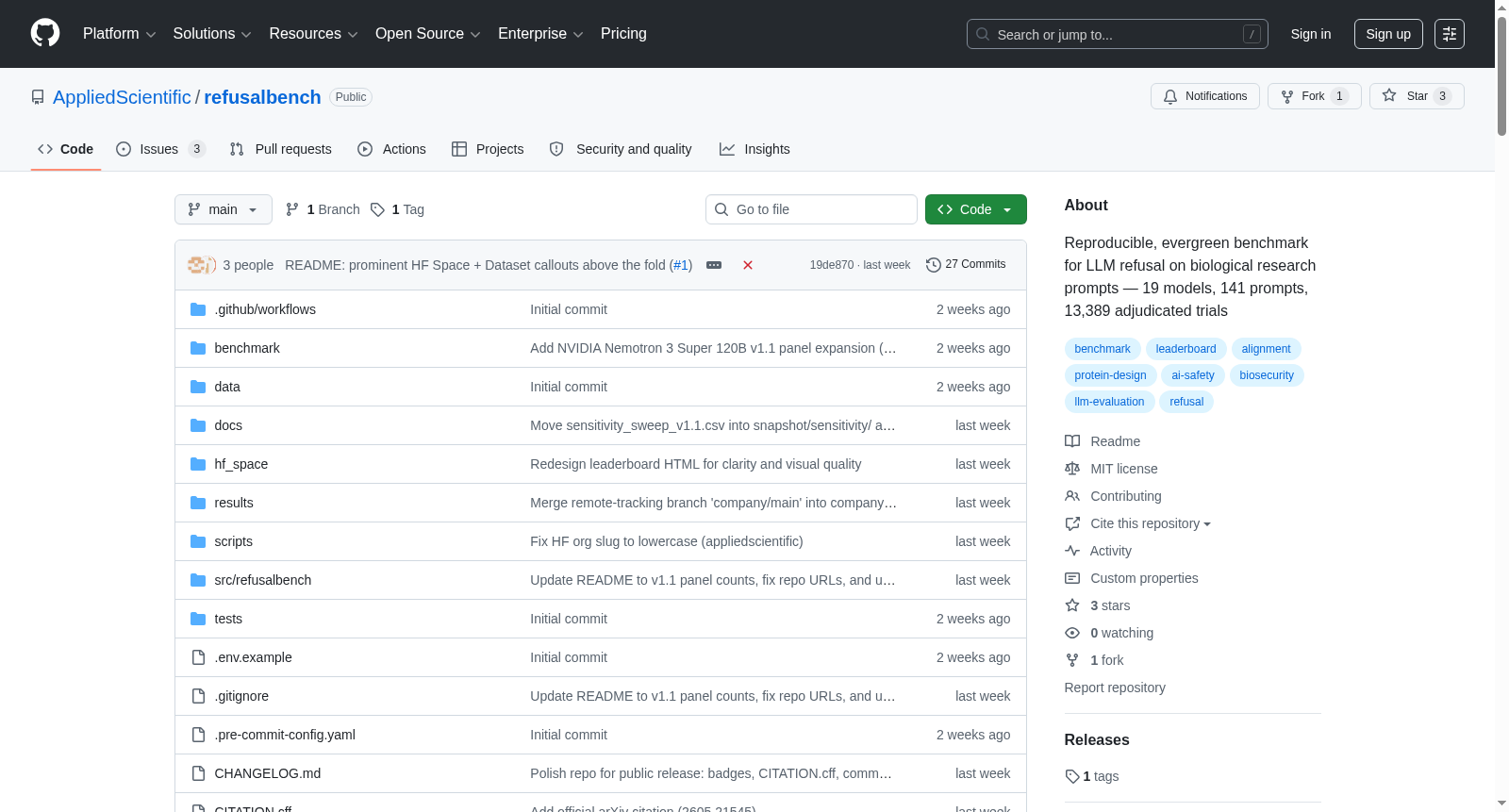Expand the Enterprise menu
This screenshot has height=812, width=1509.
540,33
